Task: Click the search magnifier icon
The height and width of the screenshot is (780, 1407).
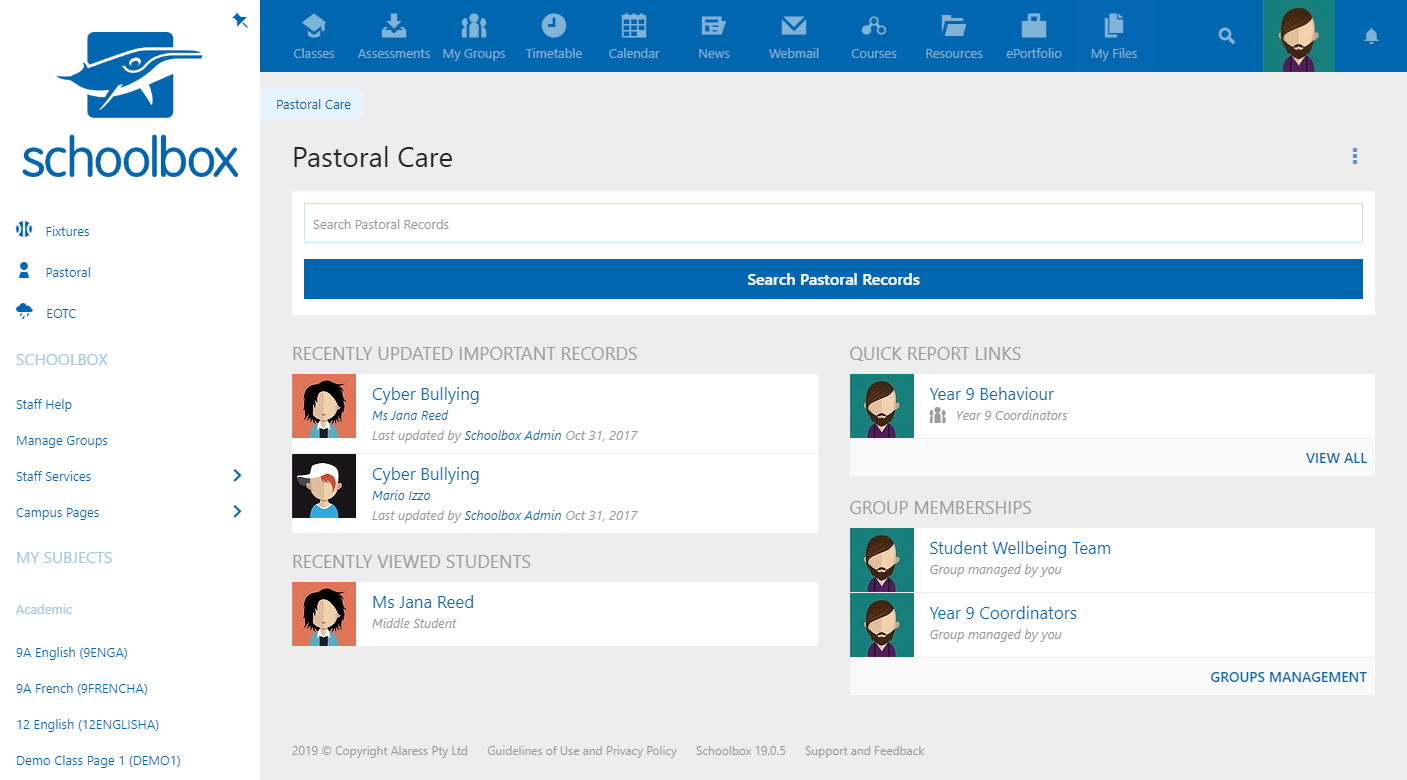Action: point(1227,37)
